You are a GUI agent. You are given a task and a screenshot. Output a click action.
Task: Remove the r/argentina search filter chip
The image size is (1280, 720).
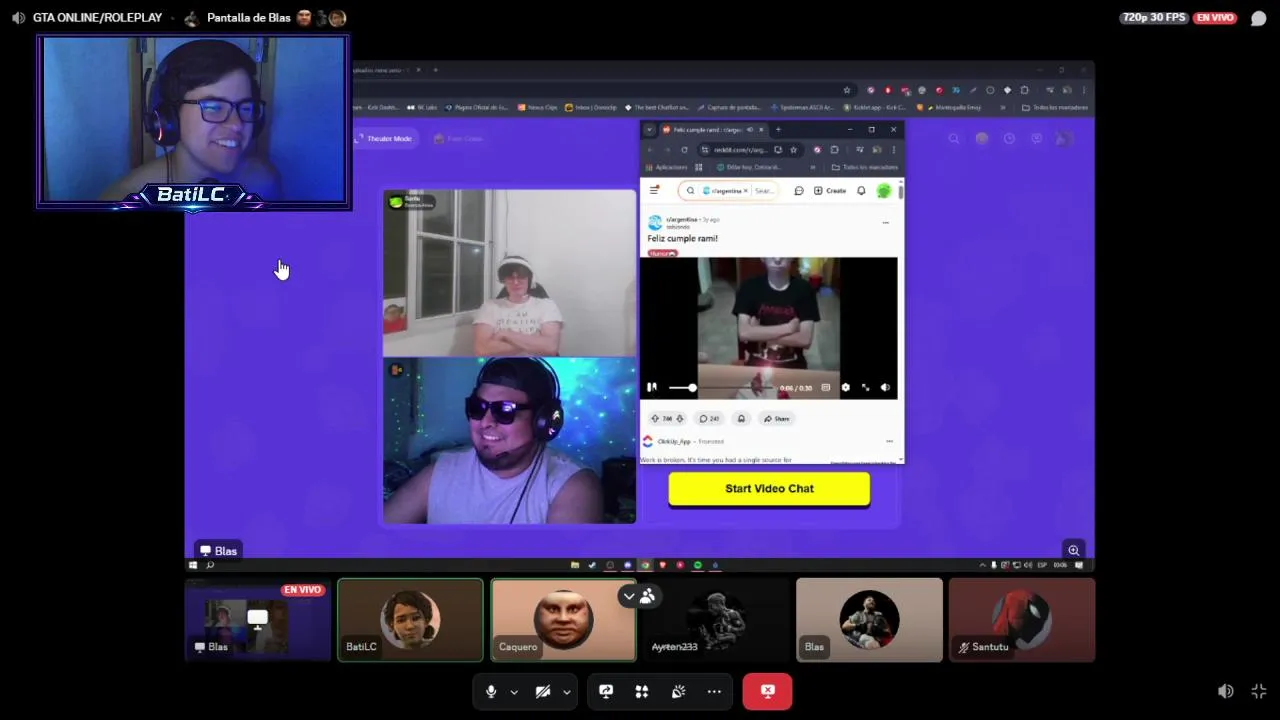746,191
